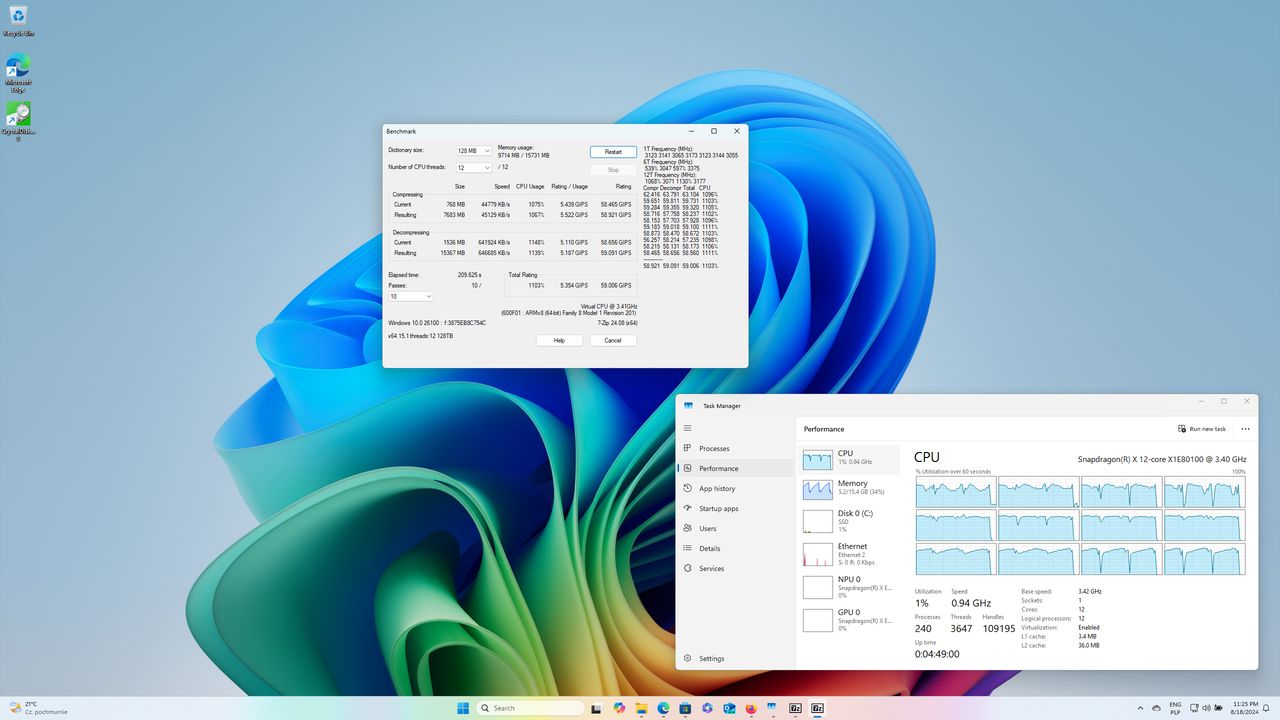This screenshot has width=1280, height=720.
Task: Click Restart in the Benchmark window
Action: coord(613,152)
